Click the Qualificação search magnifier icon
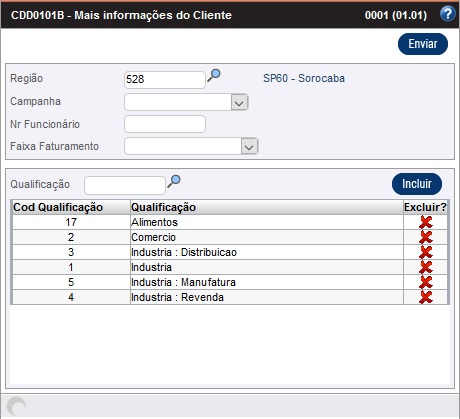 pyautogui.click(x=174, y=181)
